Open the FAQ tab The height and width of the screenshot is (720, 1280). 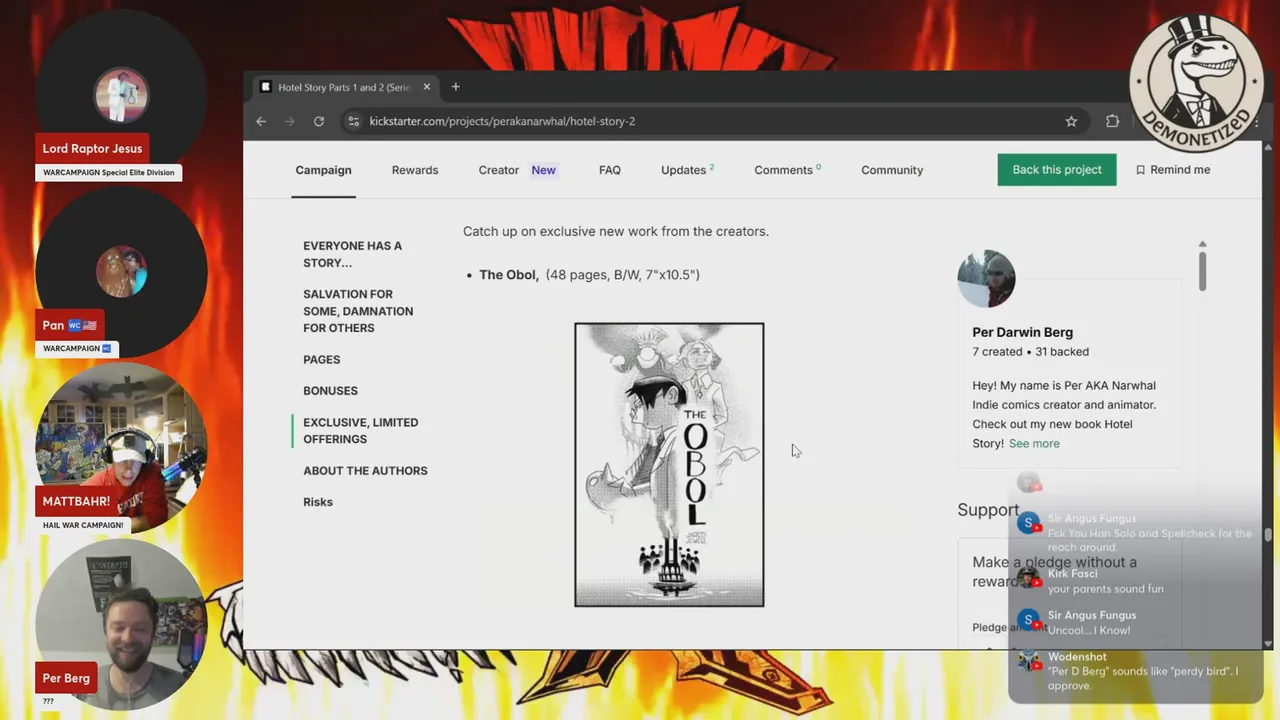[x=610, y=170]
